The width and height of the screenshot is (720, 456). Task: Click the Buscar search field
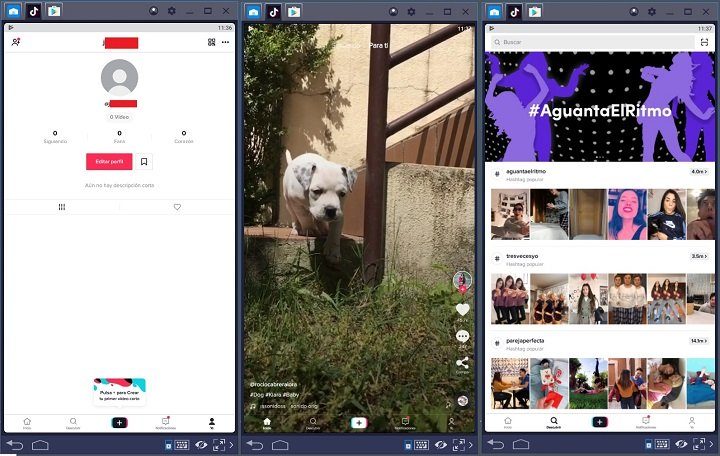tap(592, 42)
